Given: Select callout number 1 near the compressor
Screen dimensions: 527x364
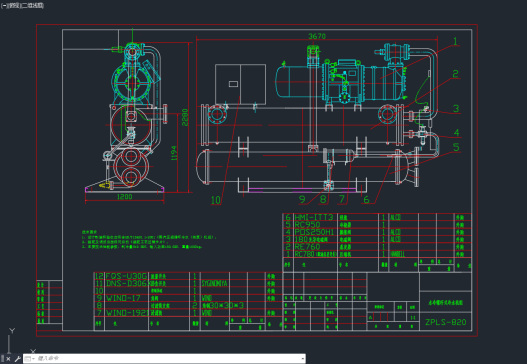Looking at the screenshot, I should [455, 42].
